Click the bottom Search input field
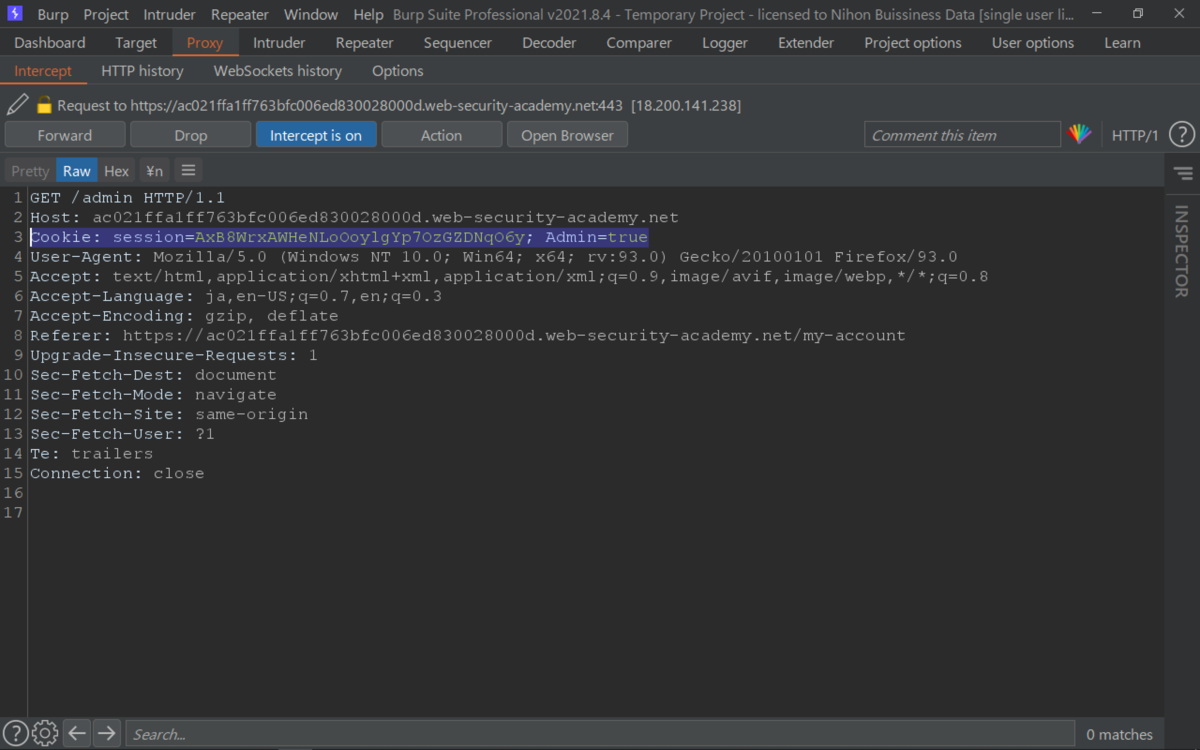The height and width of the screenshot is (750, 1200). 600,734
